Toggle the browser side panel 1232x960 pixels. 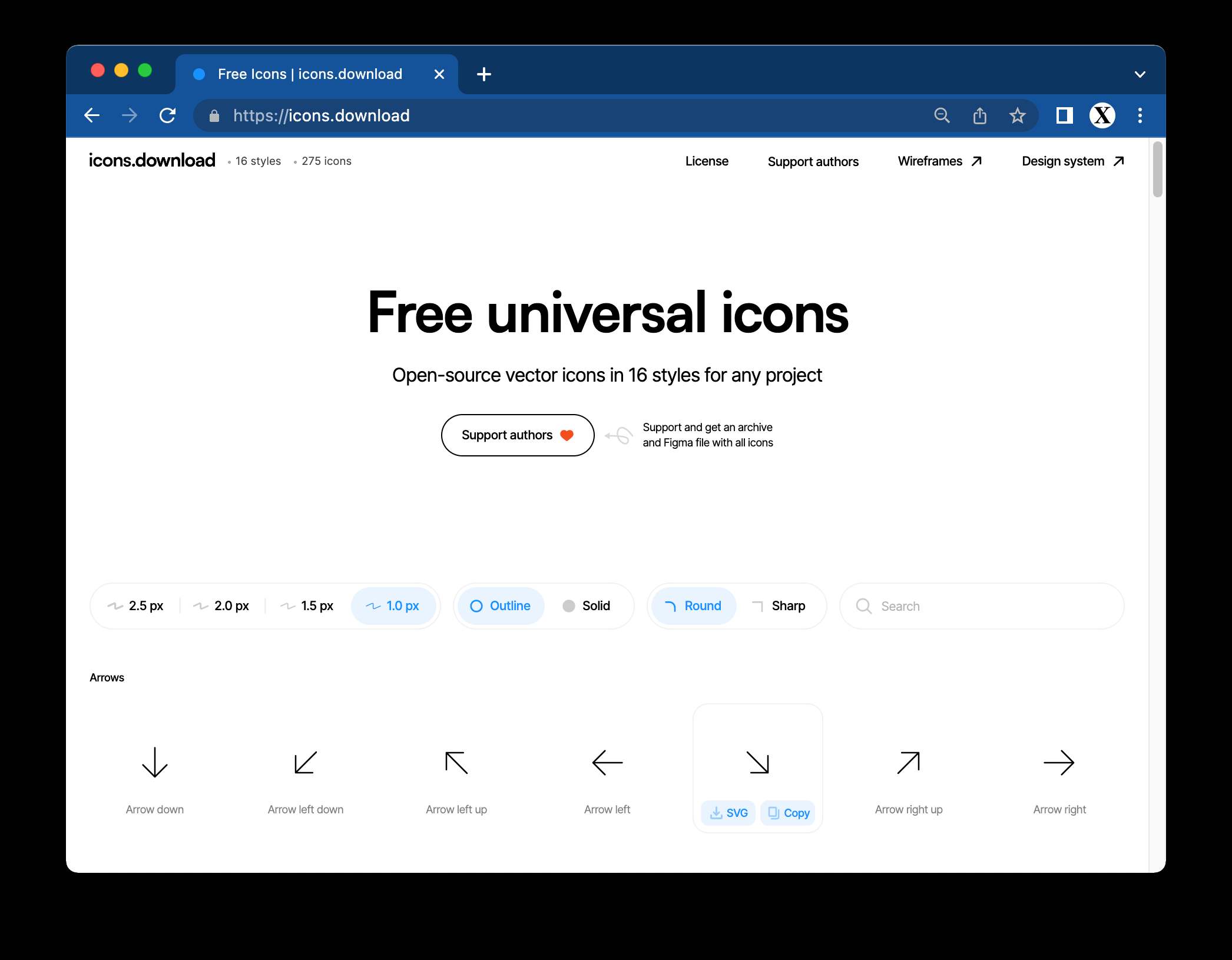(x=1065, y=115)
